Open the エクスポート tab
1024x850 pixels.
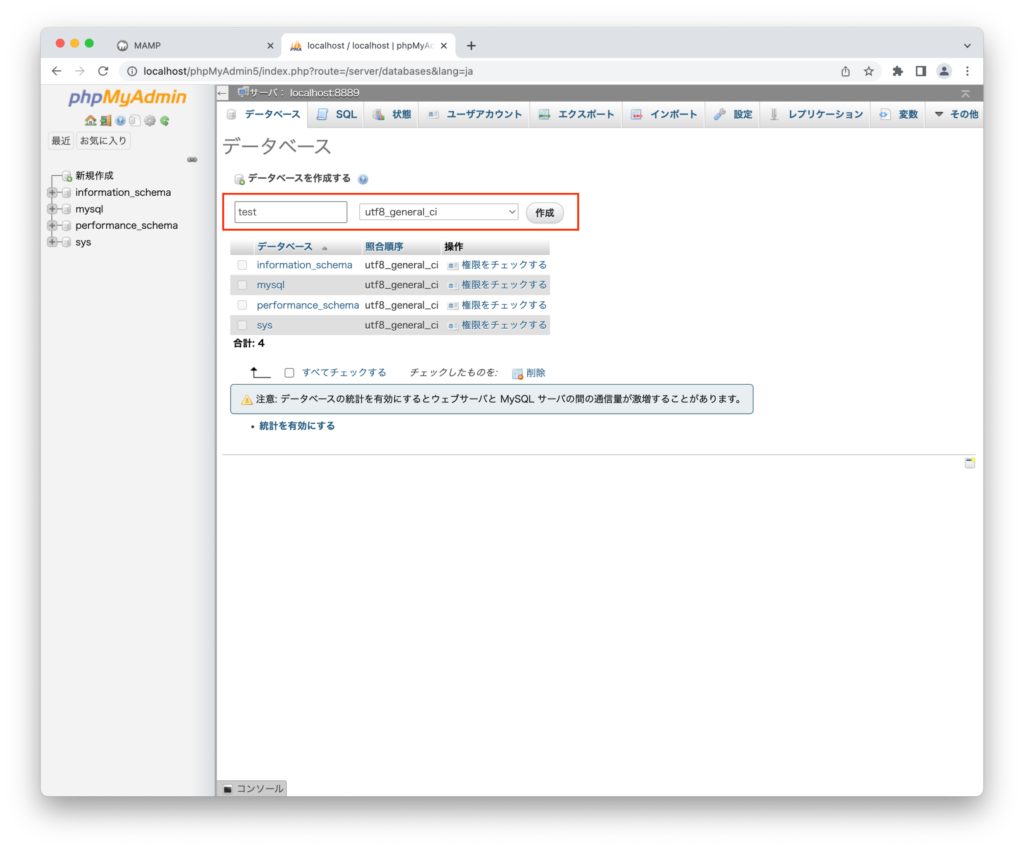[576, 115]
